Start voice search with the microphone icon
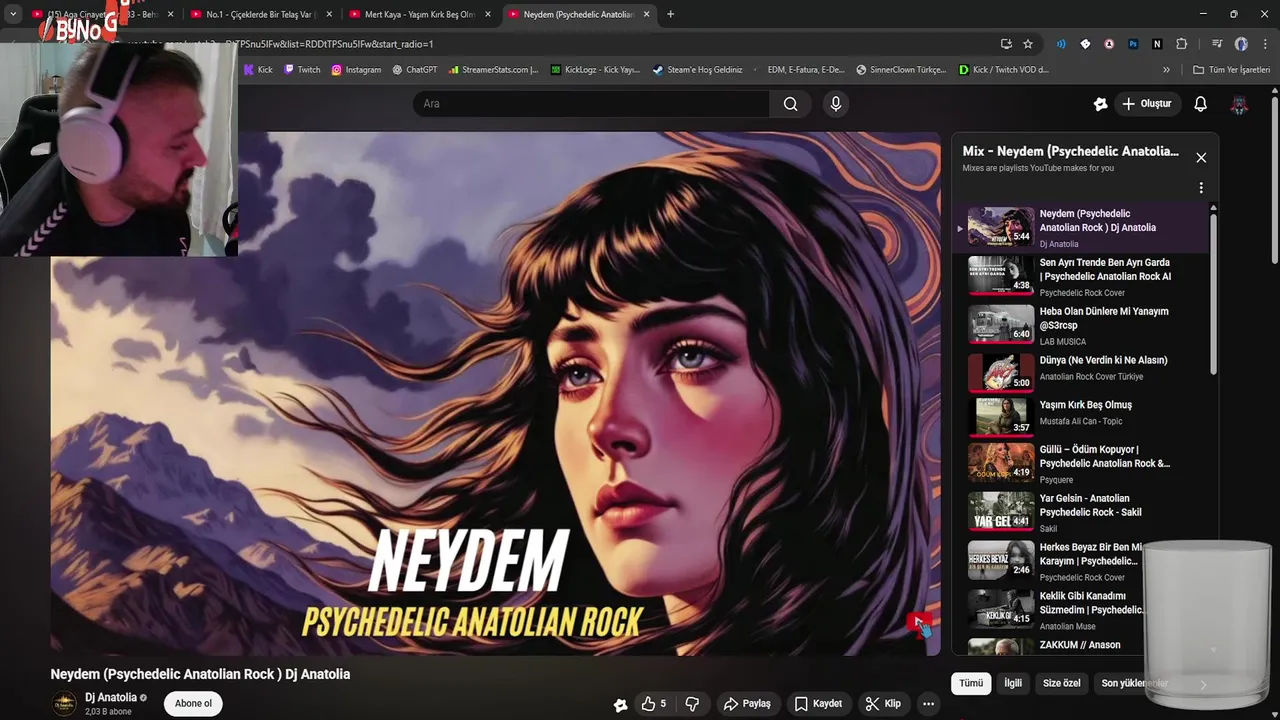The height and width of the screenshot is (720, 1280). tap(836, 104)
